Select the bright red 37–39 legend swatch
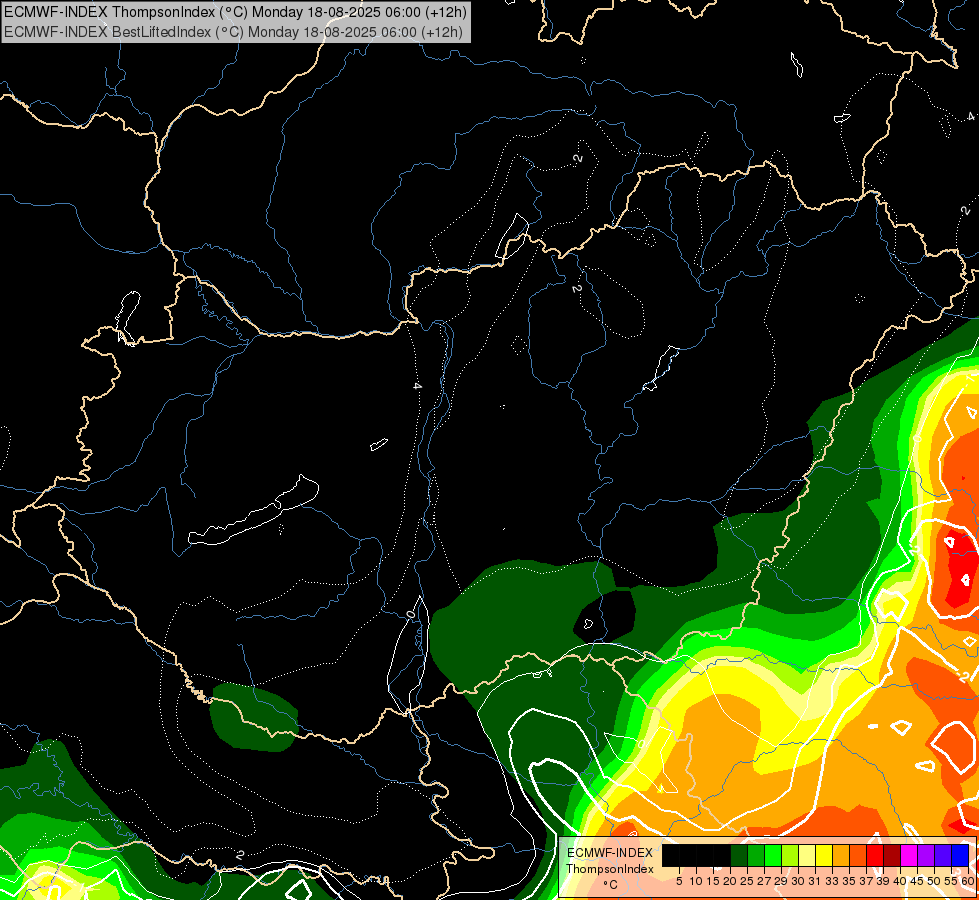 (x=875, y=855)
